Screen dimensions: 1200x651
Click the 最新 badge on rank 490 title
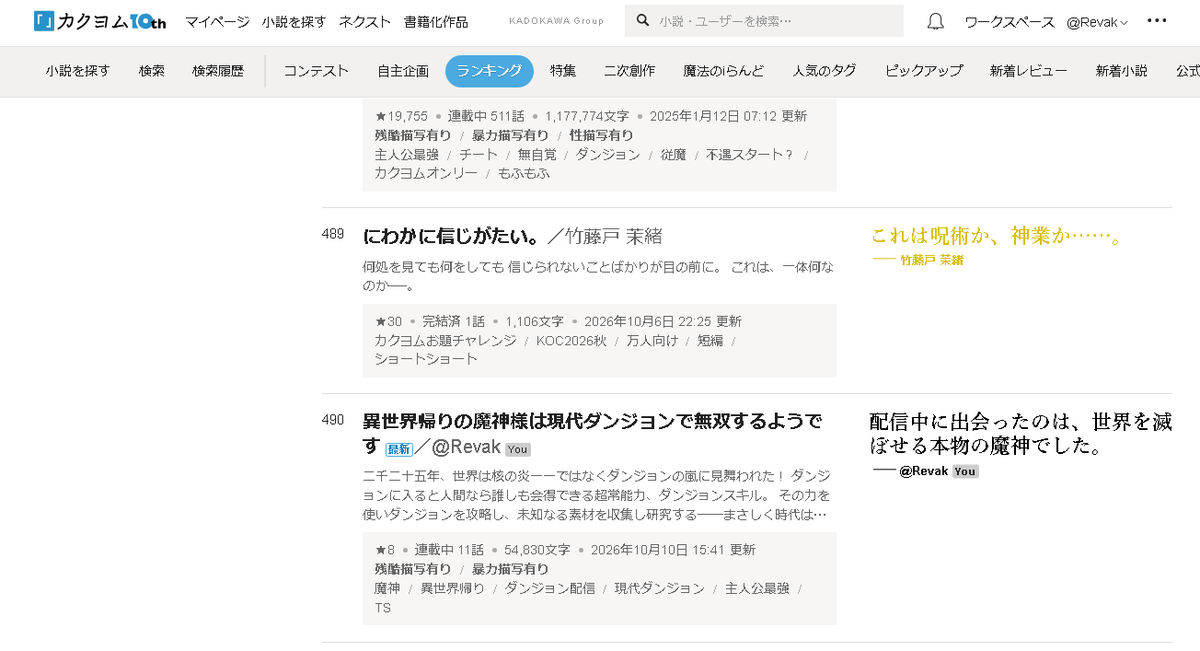coord(399,448)
